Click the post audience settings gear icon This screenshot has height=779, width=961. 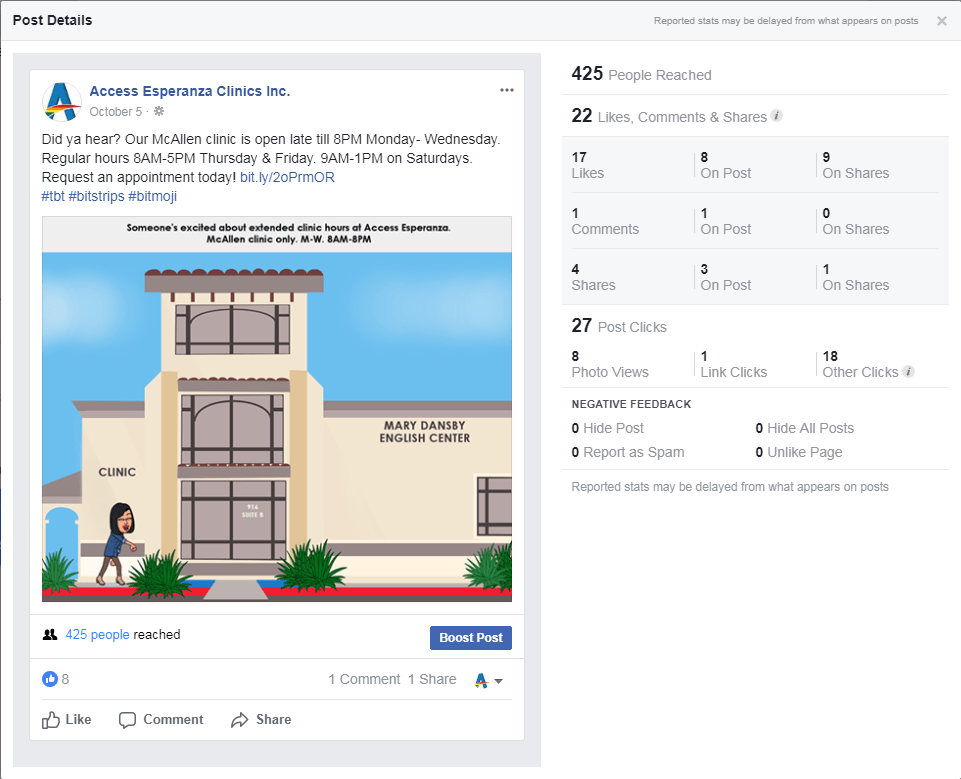tap(159, 112)
